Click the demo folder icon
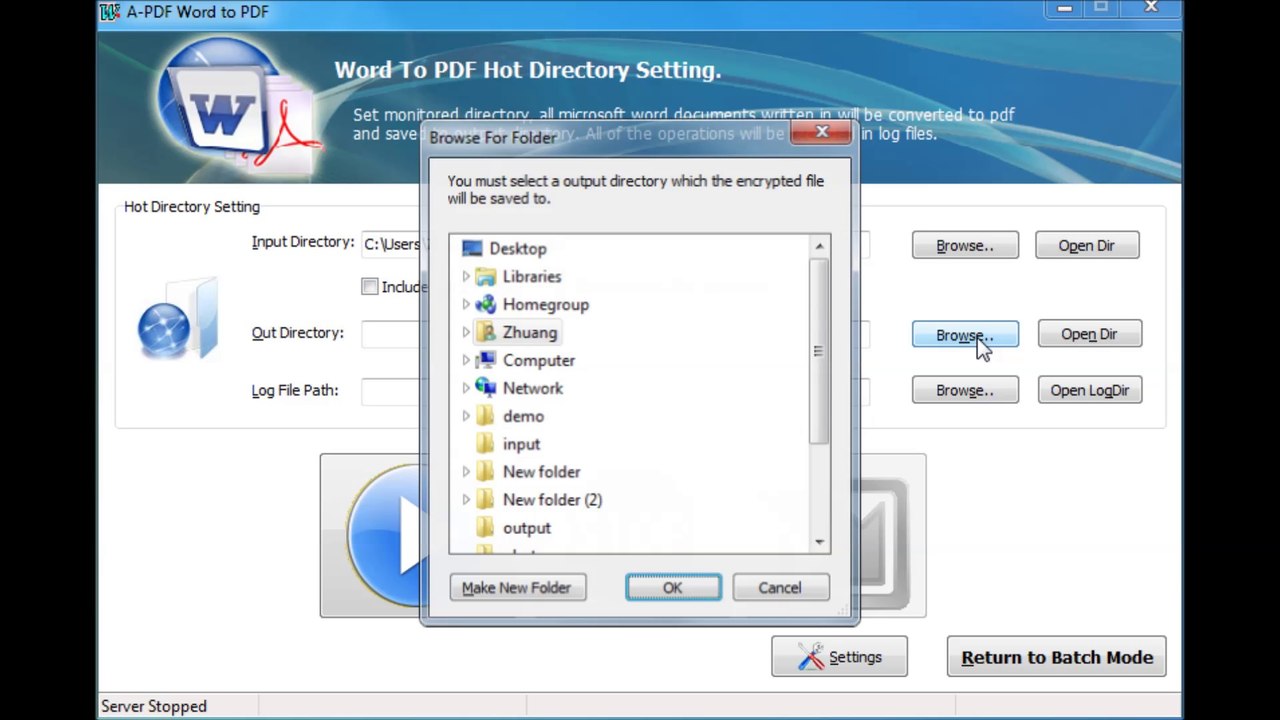The image size is (1280, 720). (486, 416)
